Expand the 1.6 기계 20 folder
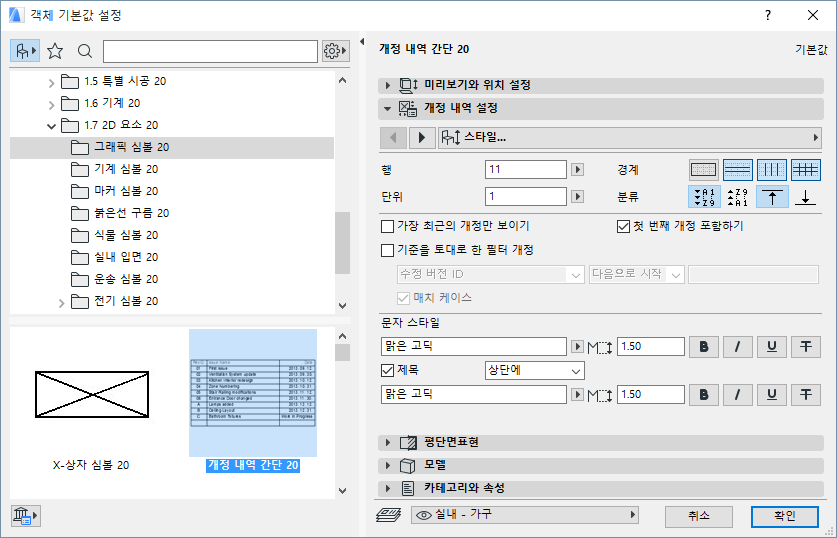The height and width of the screenshot is (538, 837). (x=51, y=105)
